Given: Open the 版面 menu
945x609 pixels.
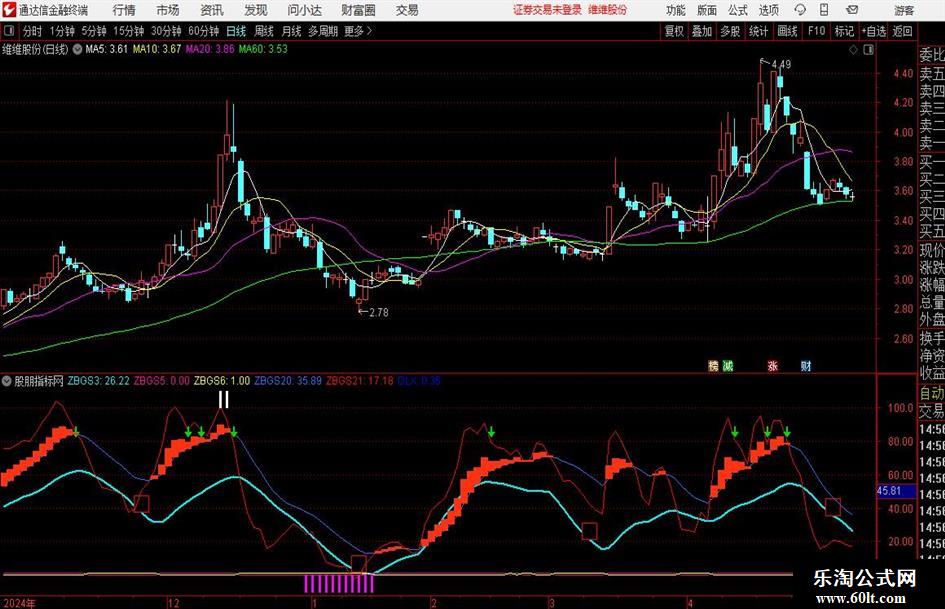Looking at the screenshot, I should [x=707, y=10].
